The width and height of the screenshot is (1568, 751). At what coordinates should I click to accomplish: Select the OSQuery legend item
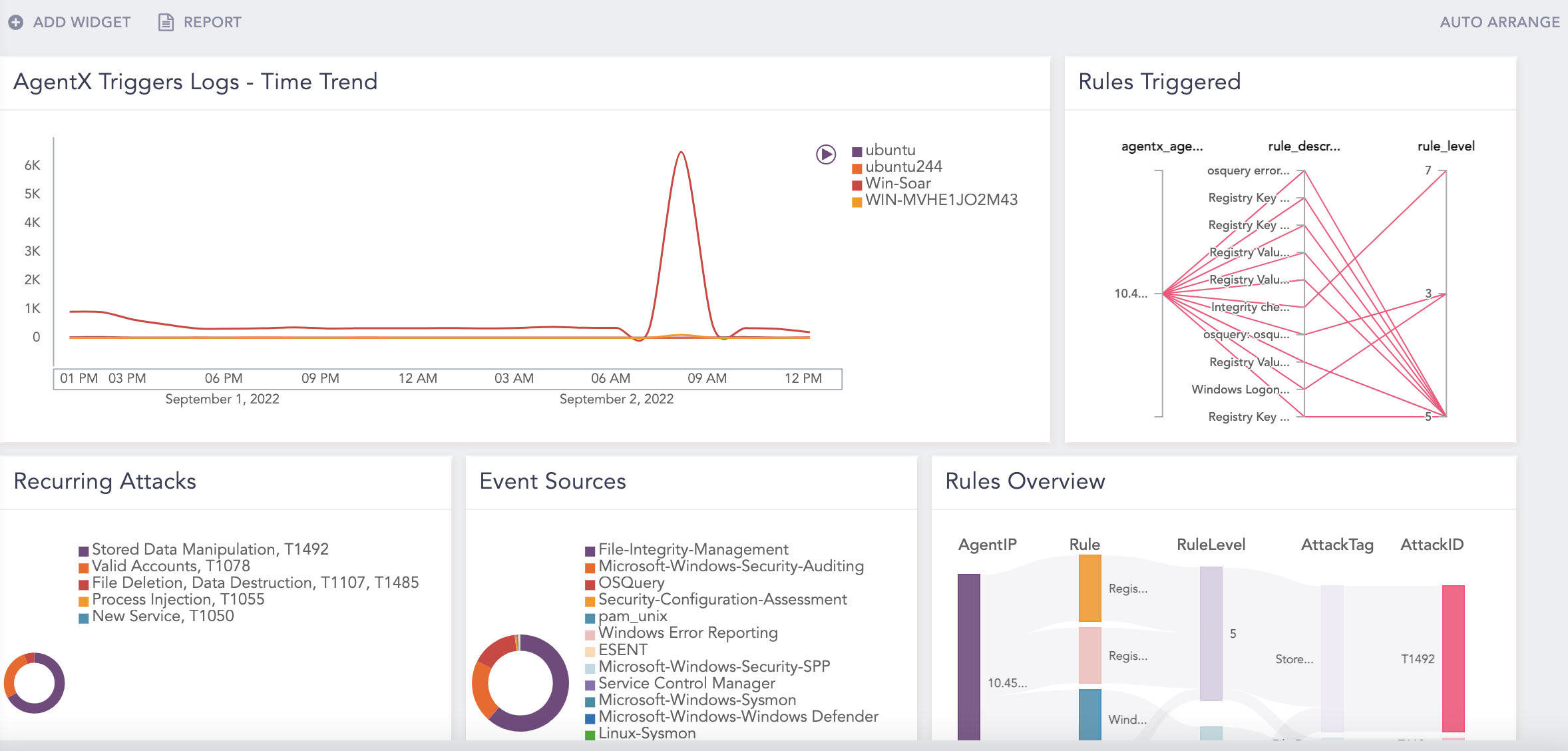click(x=631, y=583)
